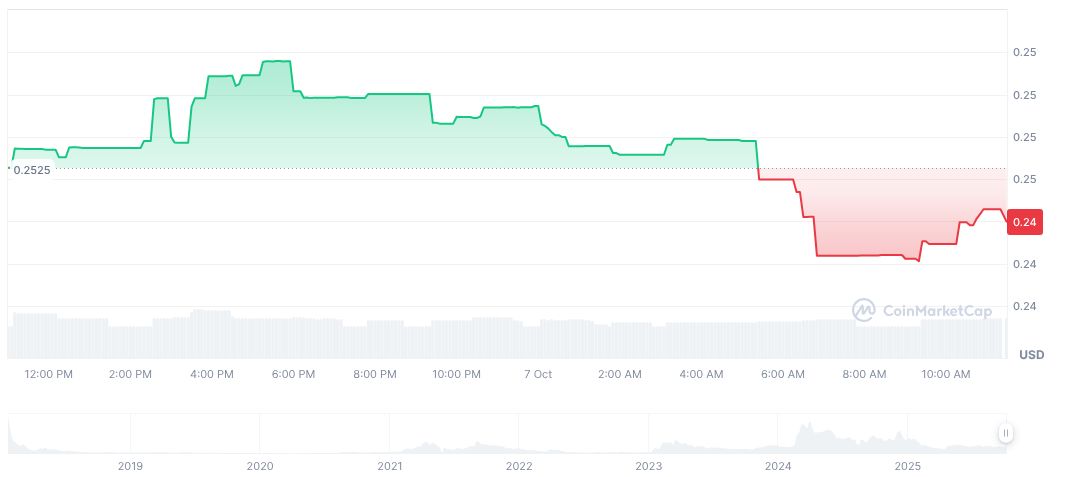Jump to 2020 in the range navigator

[x=260, y=466]
